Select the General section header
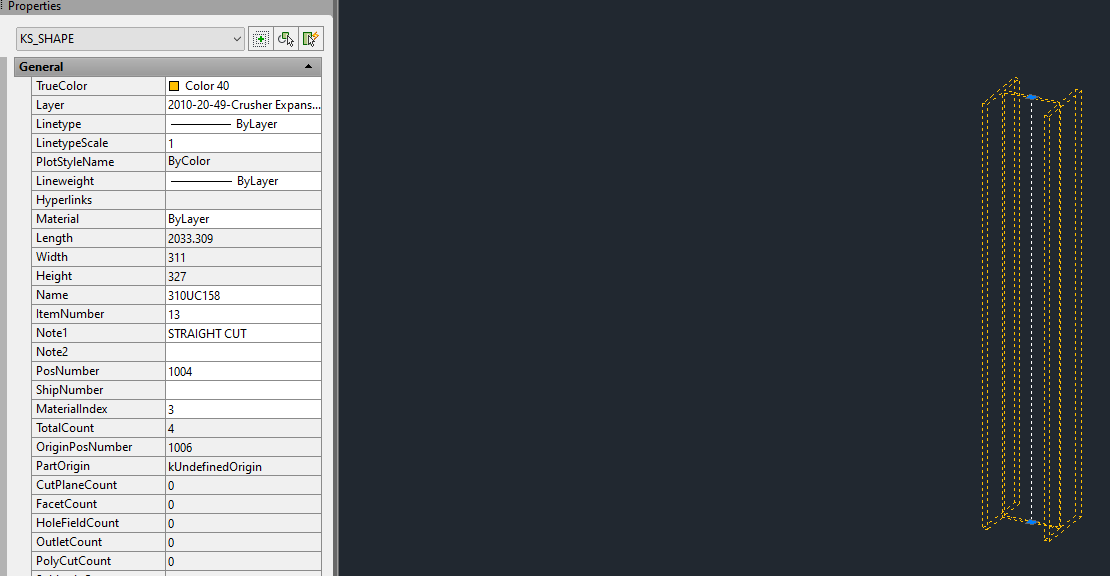Viewport: 1110px width, 576px height. tap(168, 67)
